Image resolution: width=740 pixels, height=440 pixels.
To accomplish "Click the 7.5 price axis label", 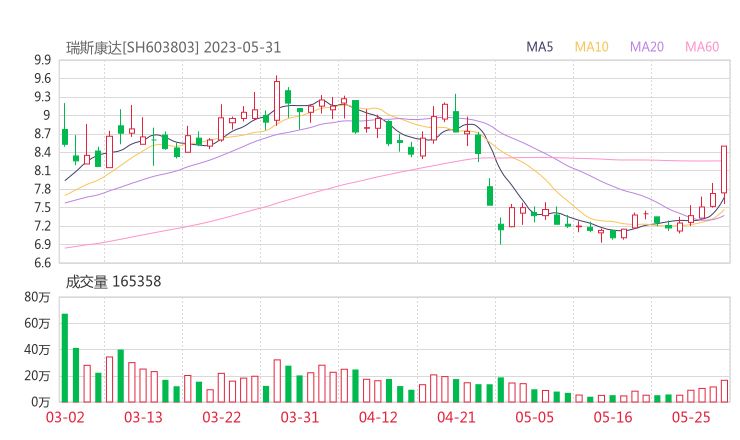I will tap(42, 207).
